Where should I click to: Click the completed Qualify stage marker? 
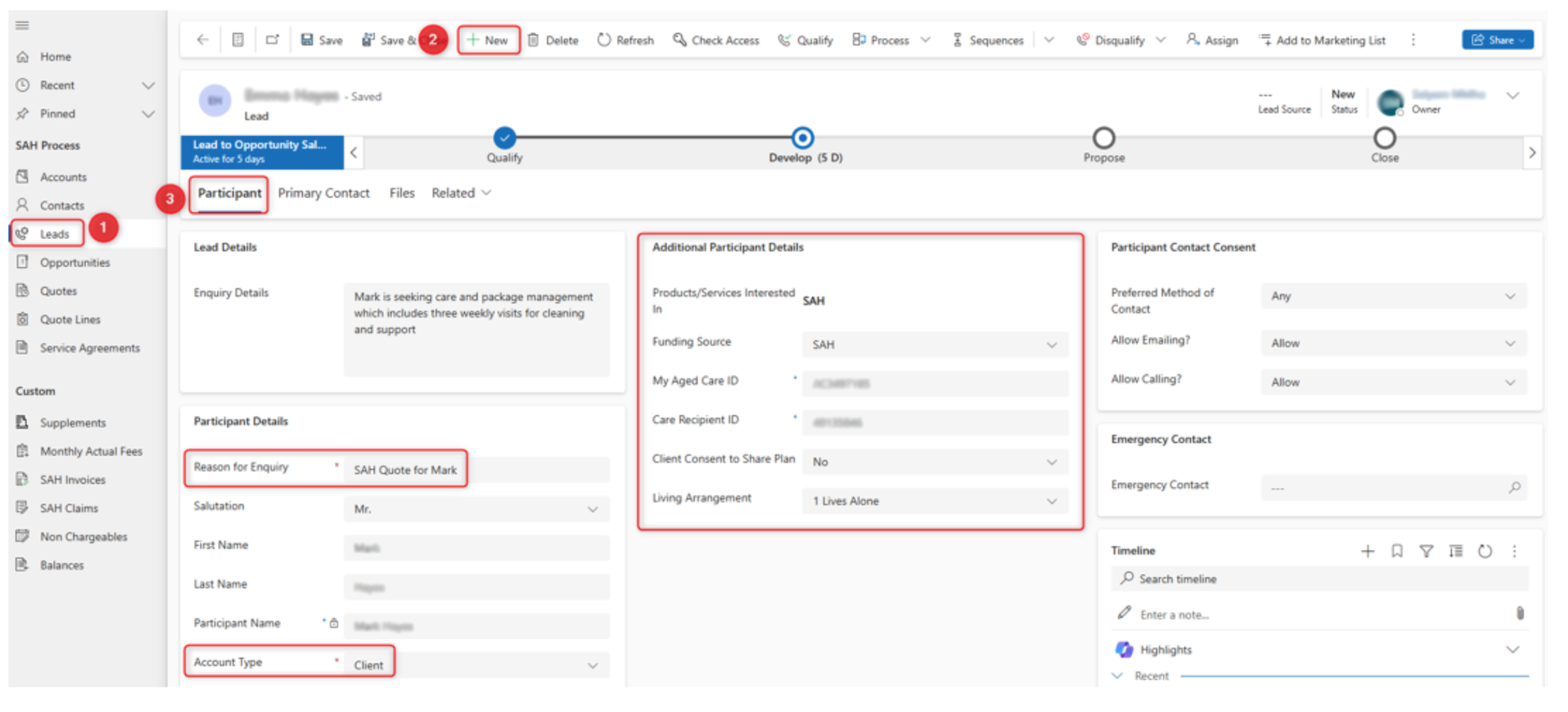pyautogui.click(x=504, y=138)
